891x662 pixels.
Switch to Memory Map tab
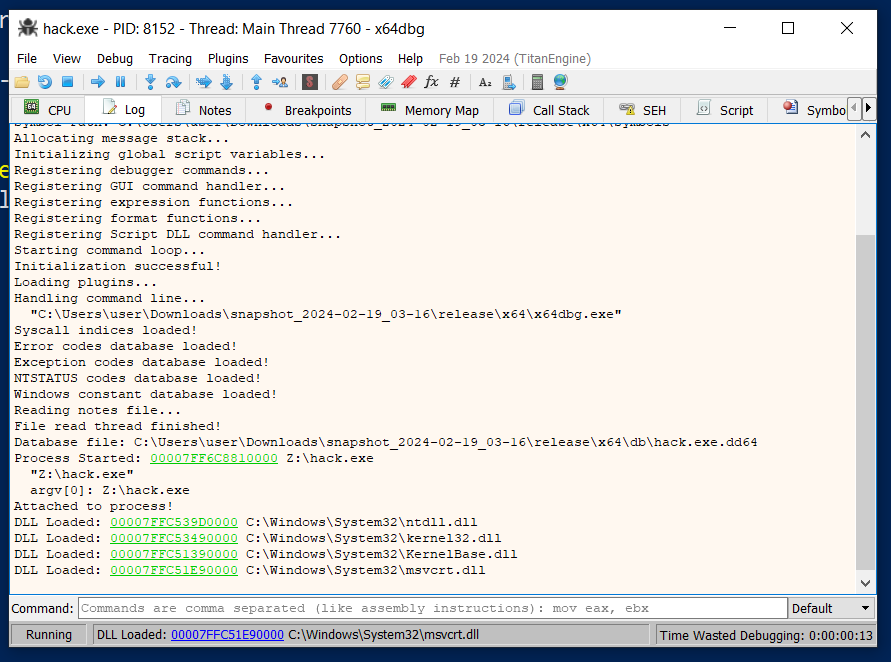click(430, 110)
